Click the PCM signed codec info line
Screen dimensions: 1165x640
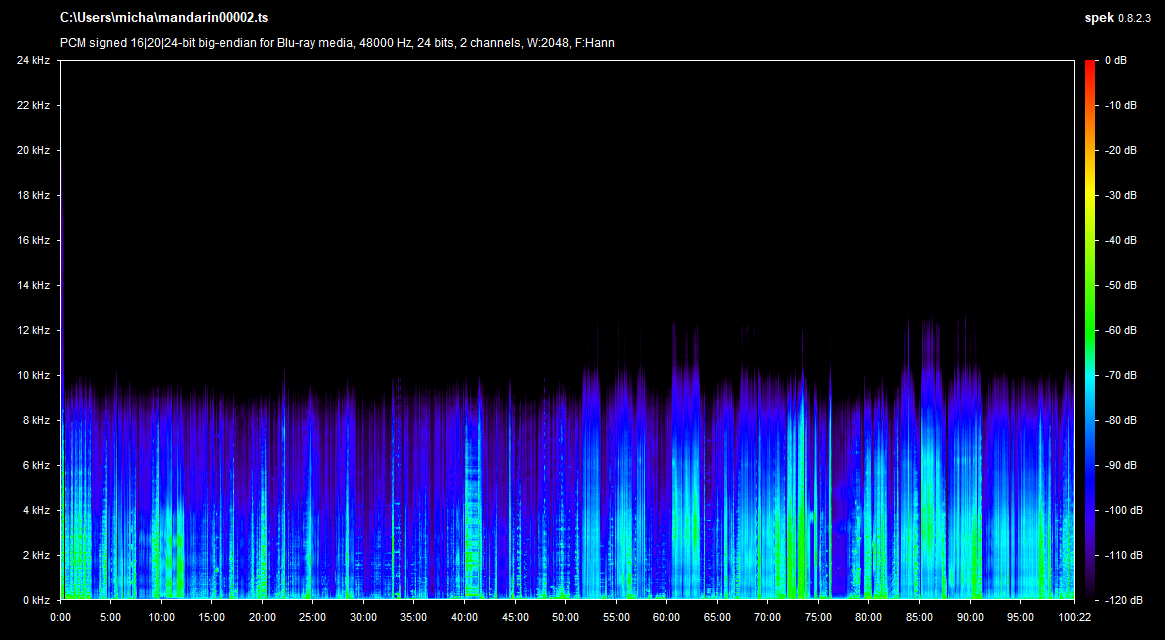click(x=337, y=42)
